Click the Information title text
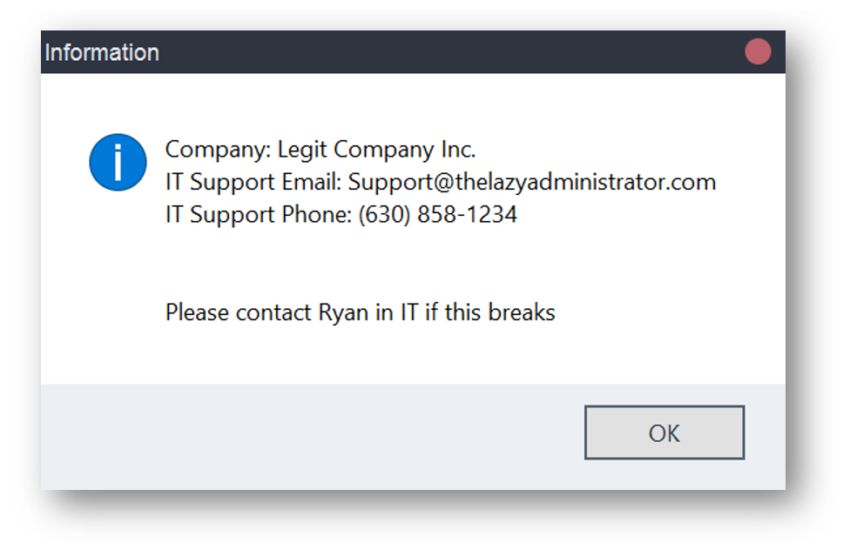This screenshot has height=550, width=850. point(102,53)
